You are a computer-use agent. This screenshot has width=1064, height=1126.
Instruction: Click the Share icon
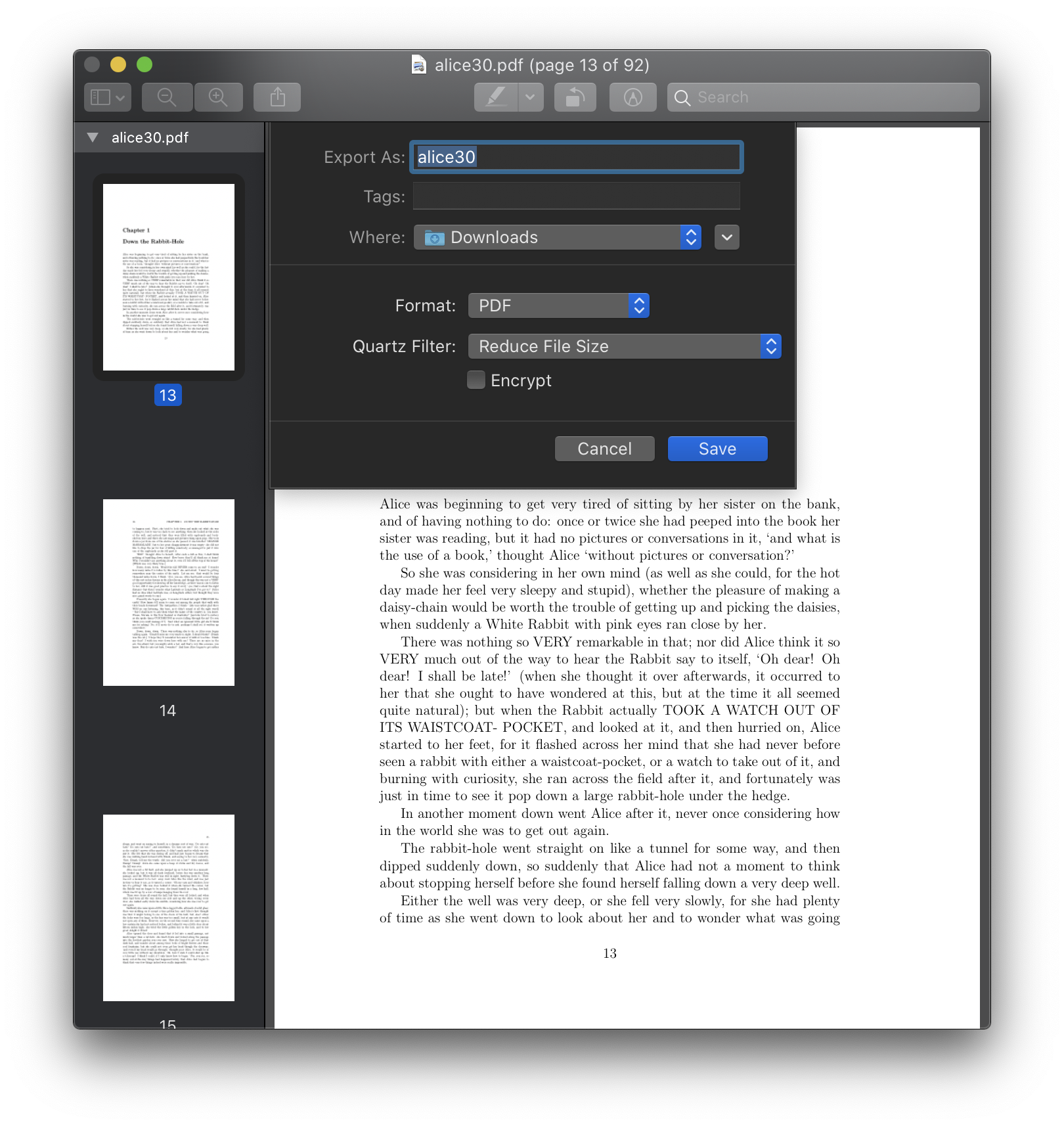pos(277,97)
